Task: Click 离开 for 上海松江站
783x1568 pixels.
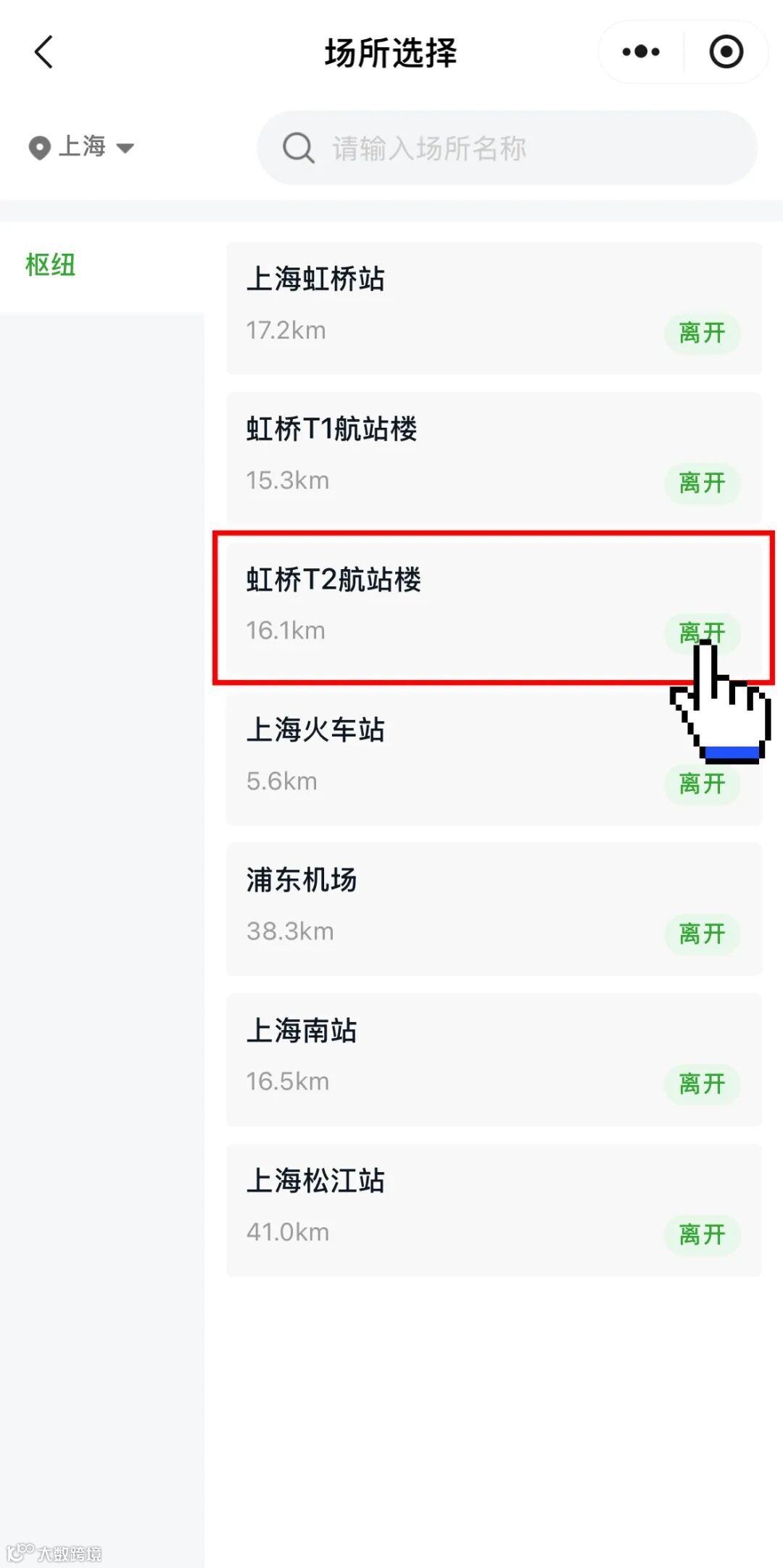Action: [702, 1234]
